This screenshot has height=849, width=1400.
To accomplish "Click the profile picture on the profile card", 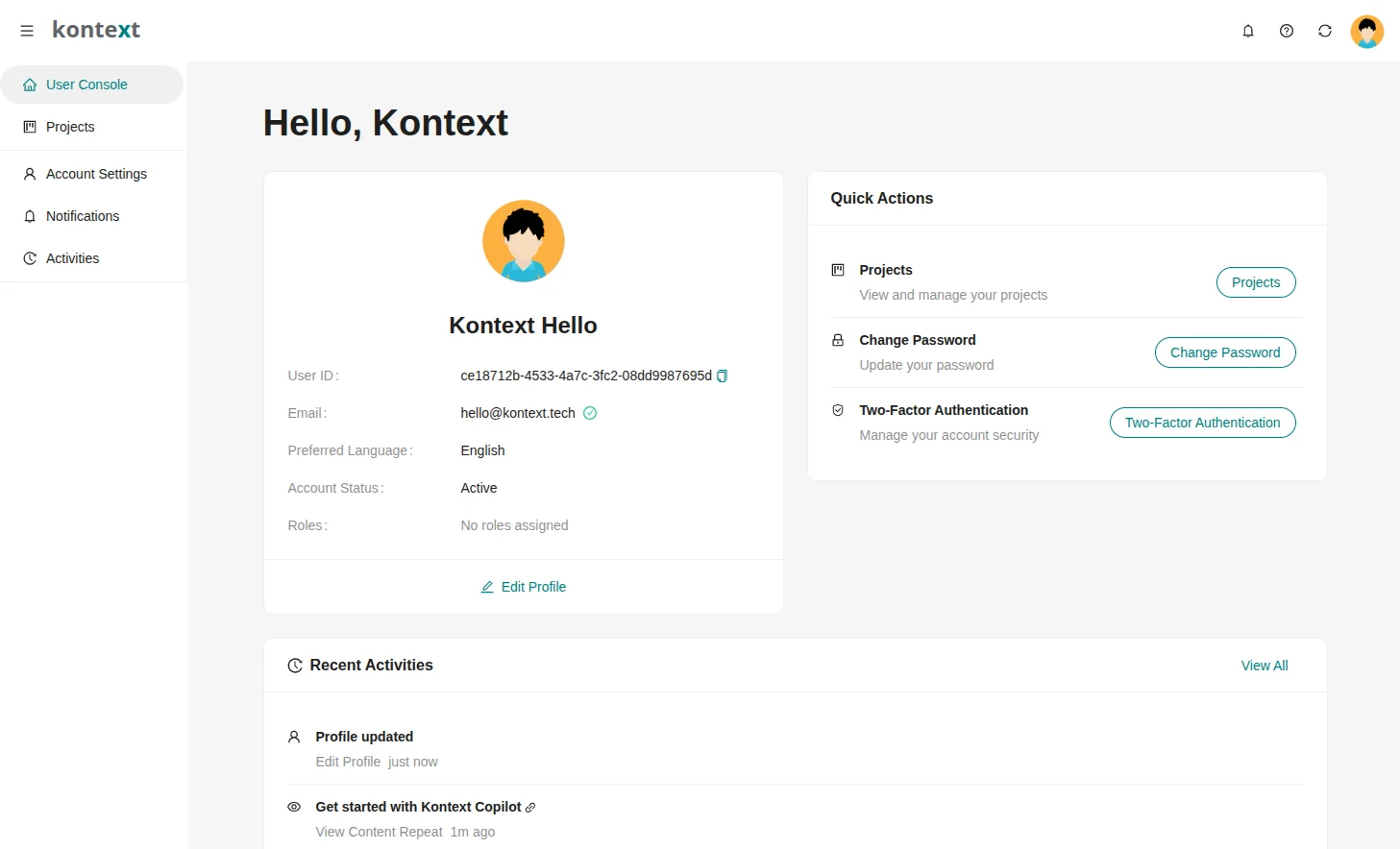I will (x=523, y=241).
